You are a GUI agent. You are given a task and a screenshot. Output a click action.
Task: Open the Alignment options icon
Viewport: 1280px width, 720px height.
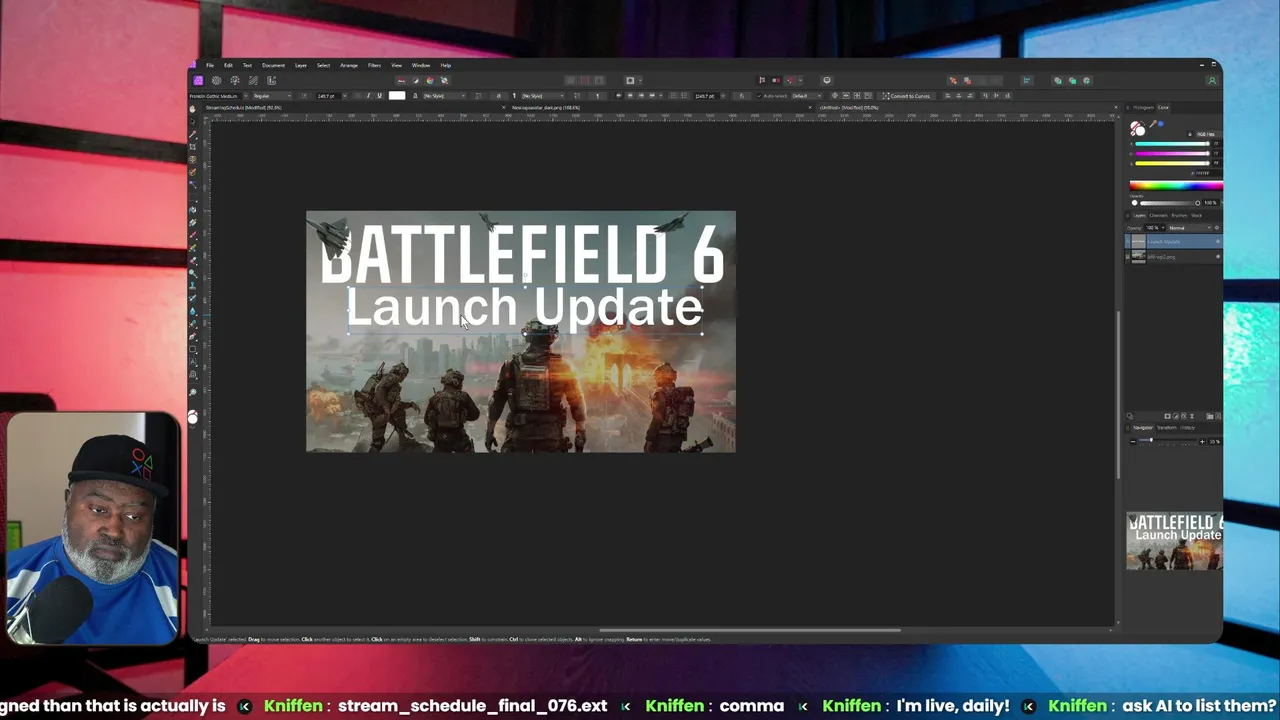[1026, 80]
